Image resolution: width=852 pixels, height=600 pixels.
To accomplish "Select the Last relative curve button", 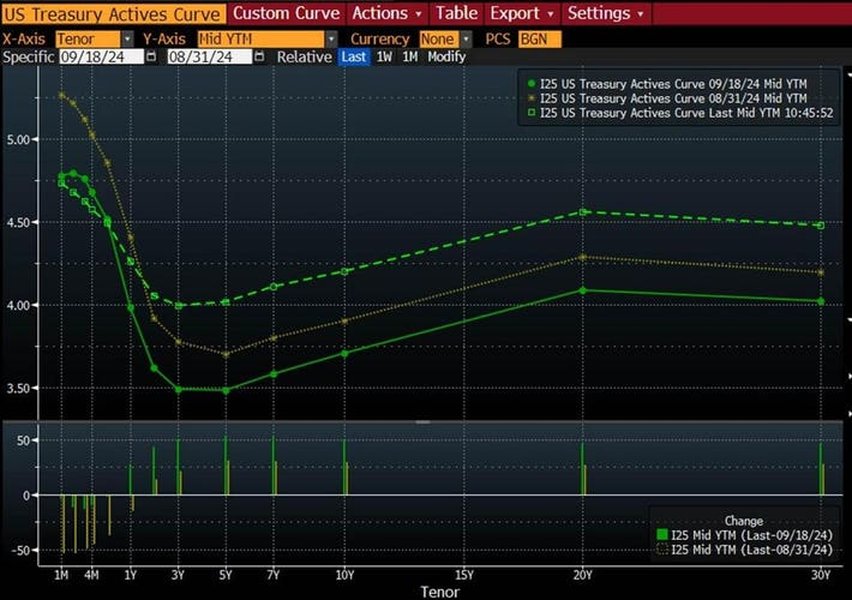I will [354, 57].
